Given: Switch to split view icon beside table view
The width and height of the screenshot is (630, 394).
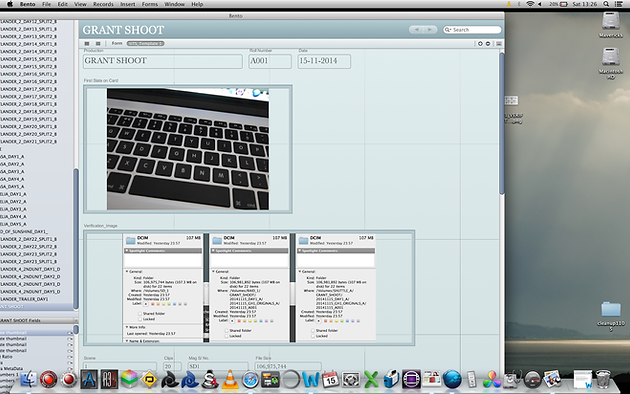Looking at the screenshot, I should click(x=98, y=43).
